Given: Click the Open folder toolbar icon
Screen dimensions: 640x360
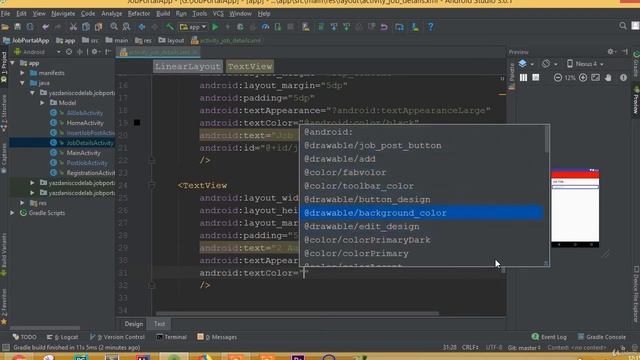Looking at the screenshot, I should pos(5,27).
